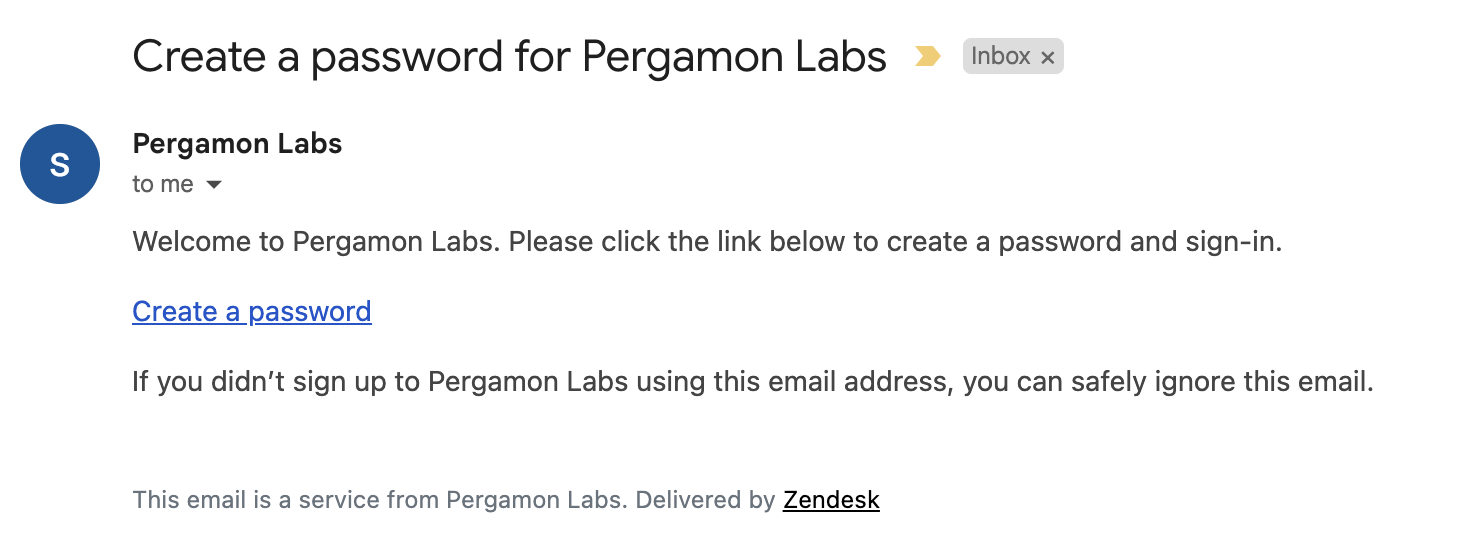The width and height of the screenshot is (1484, 558).
Task: Click 'Pergamon Labs' within the subject heading
Action: pos(735,57)
